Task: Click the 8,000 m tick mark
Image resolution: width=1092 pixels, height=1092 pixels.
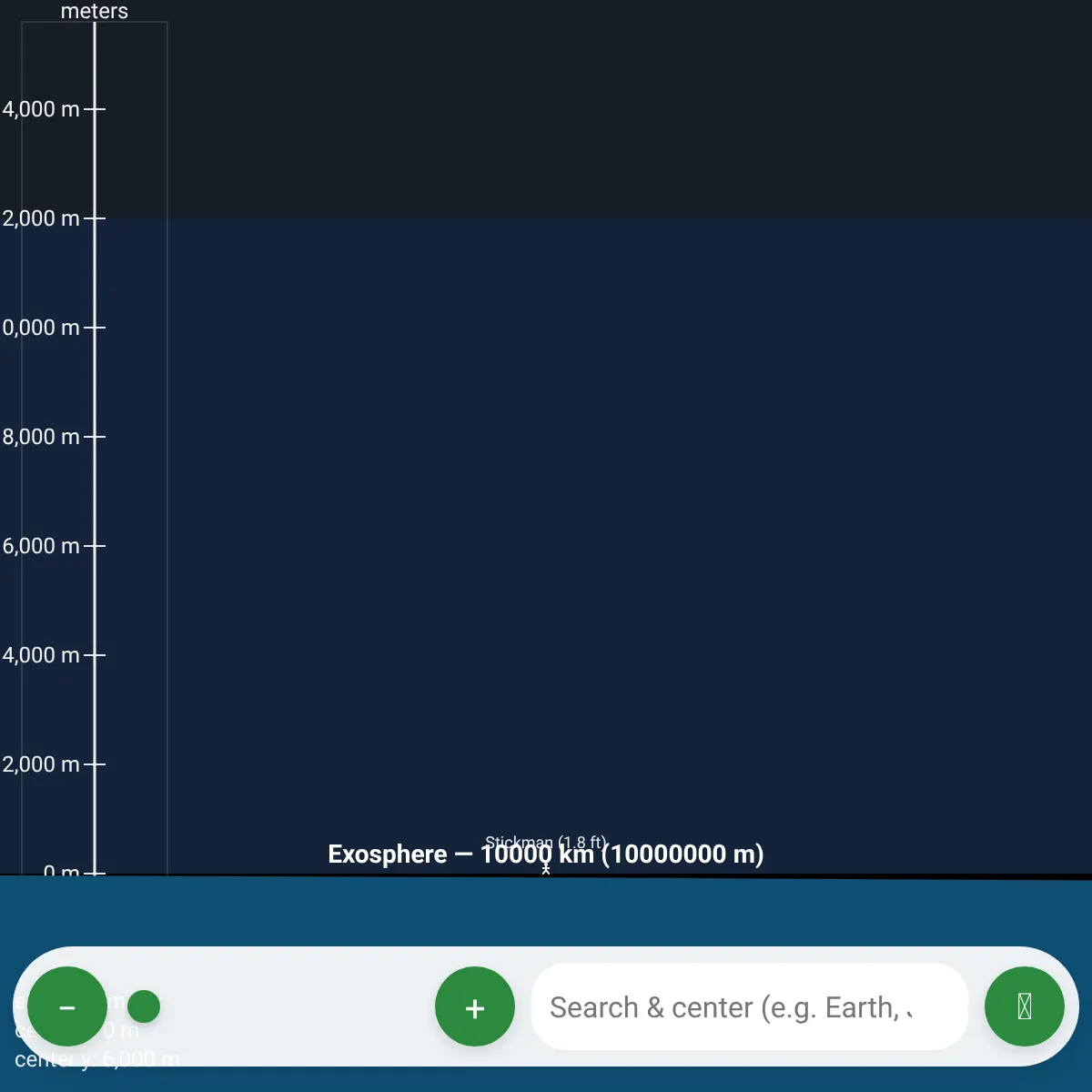Action: click(96, 437)
